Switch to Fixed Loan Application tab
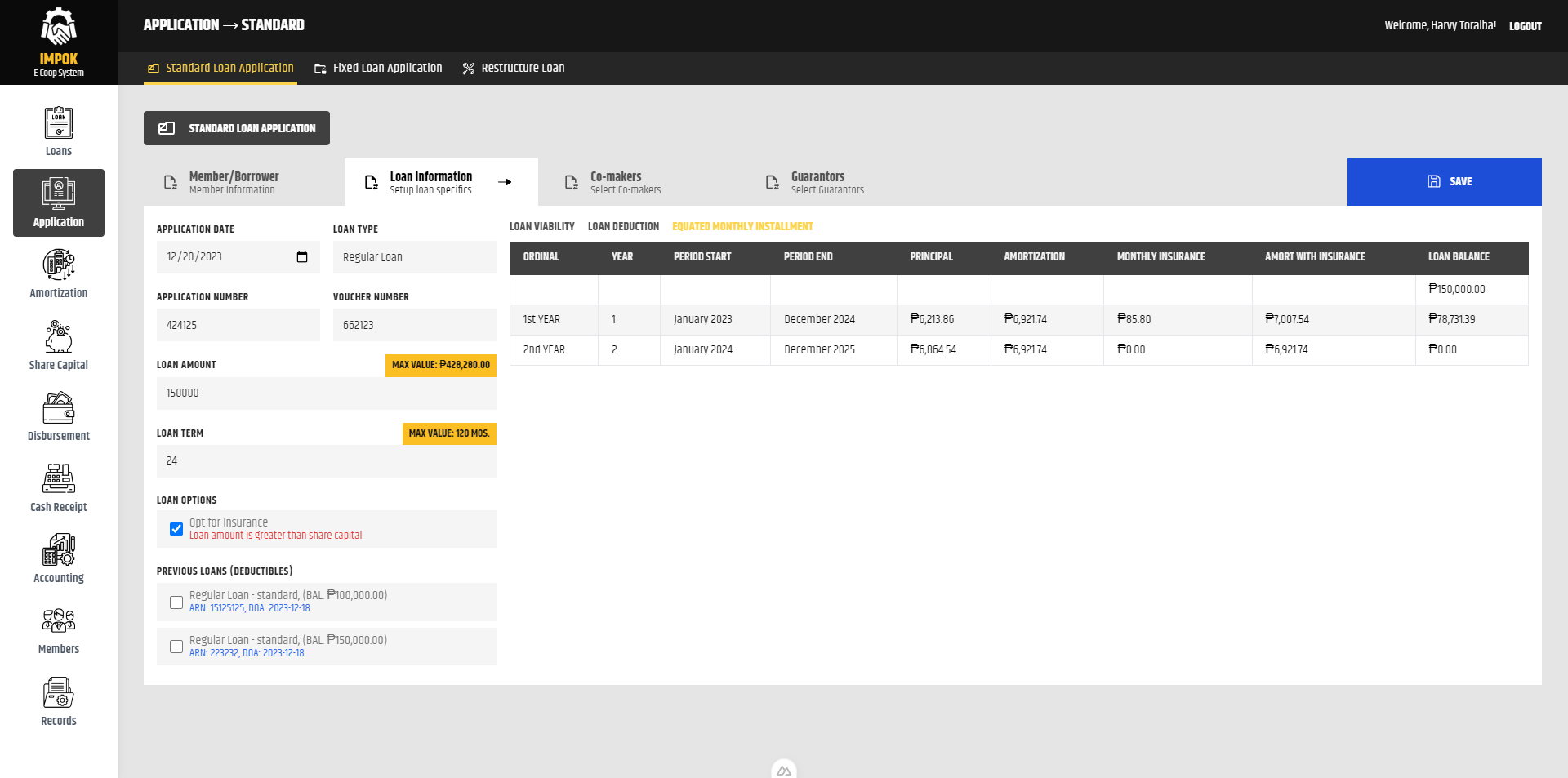 [x=378, y=69]
